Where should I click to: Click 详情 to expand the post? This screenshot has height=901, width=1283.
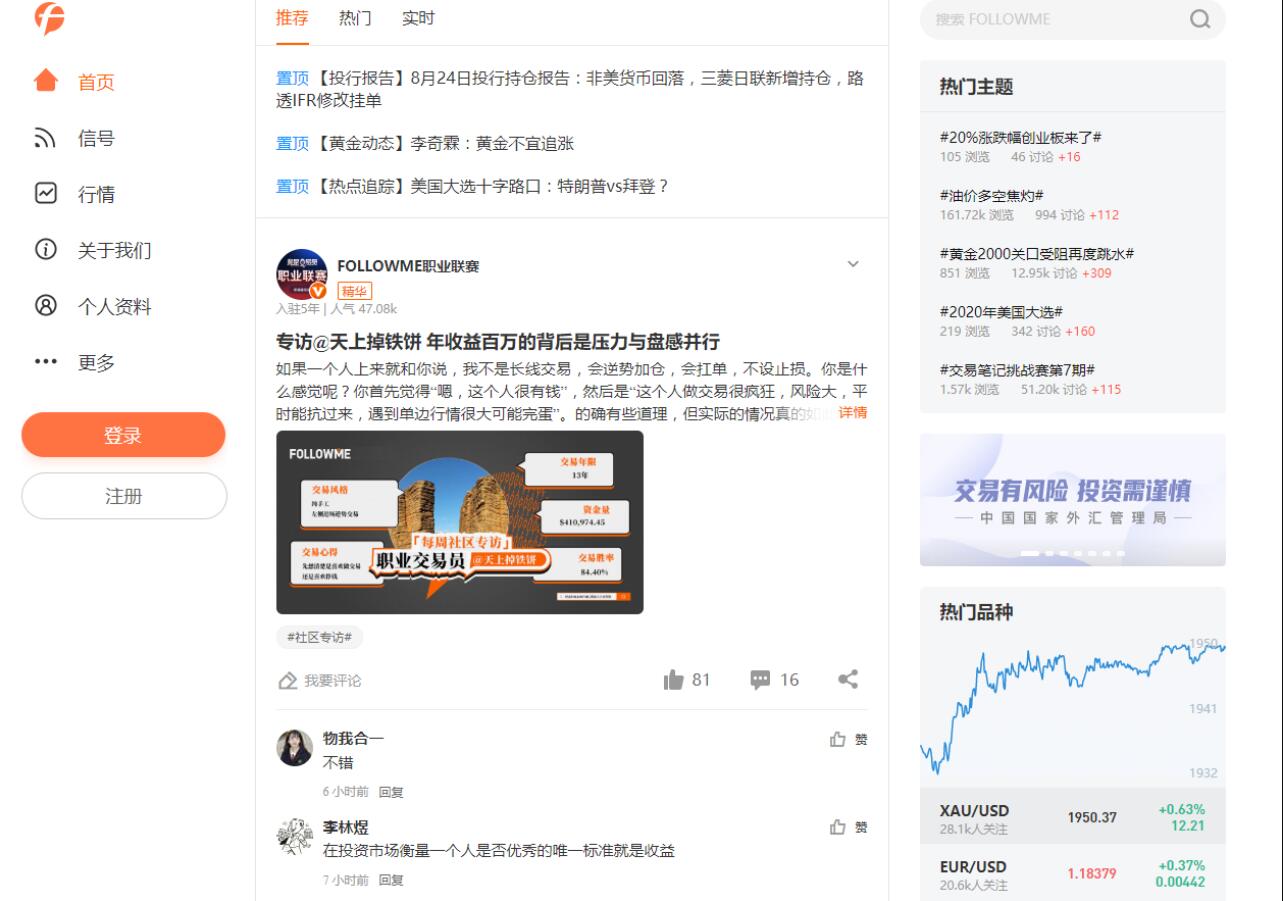point(853,412)
